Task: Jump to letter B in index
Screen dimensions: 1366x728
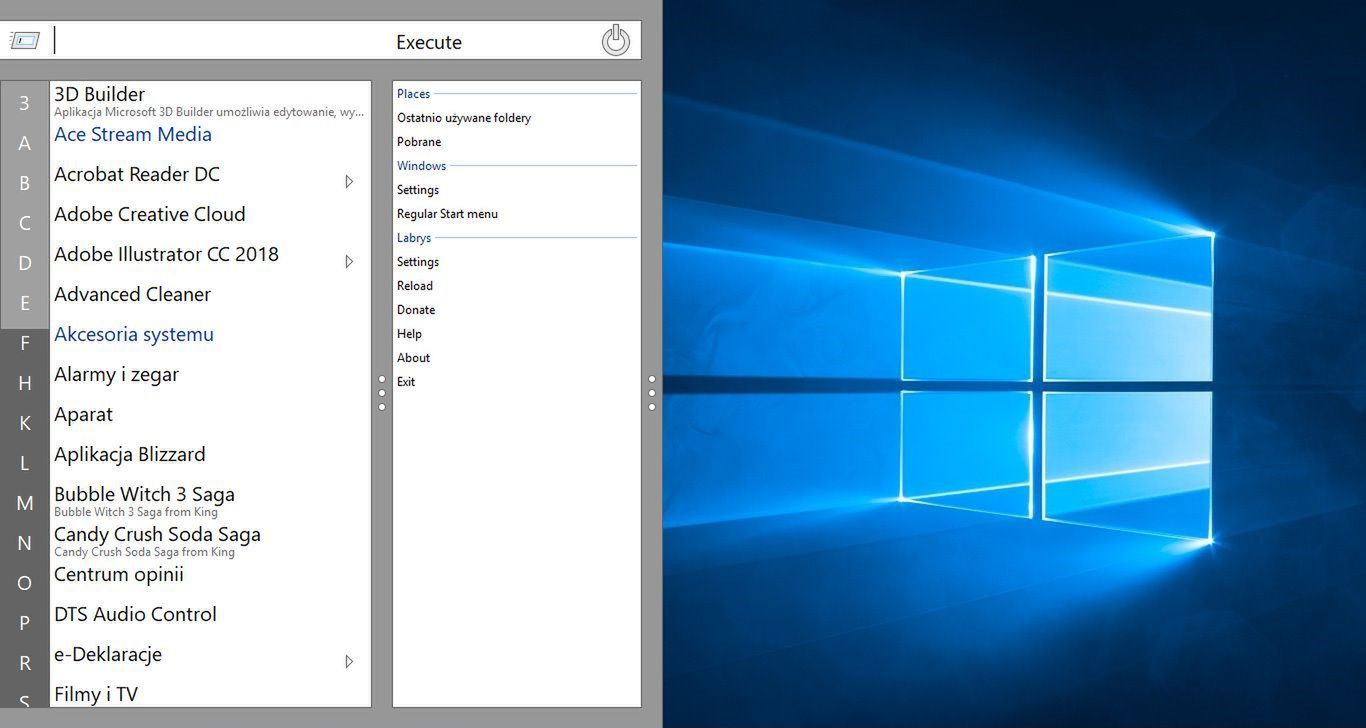Action: [x=24, y=183]
